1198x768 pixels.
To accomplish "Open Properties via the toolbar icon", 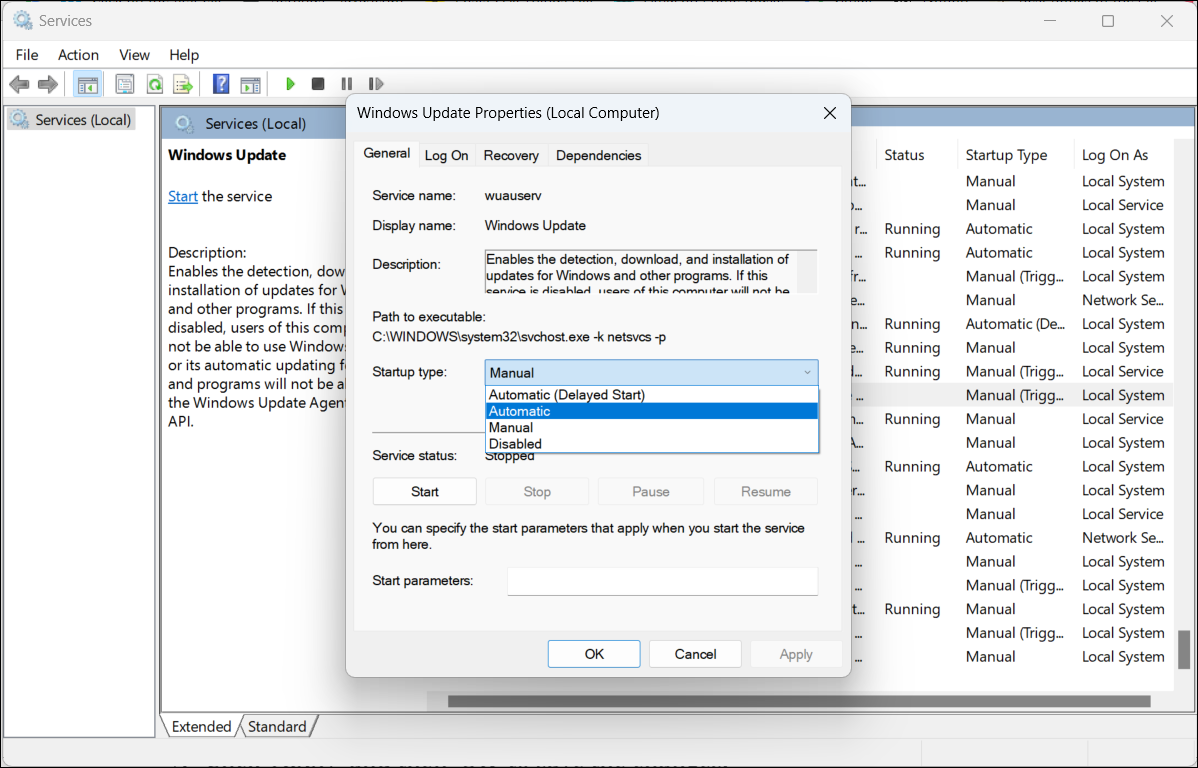I will click(125, 84).
